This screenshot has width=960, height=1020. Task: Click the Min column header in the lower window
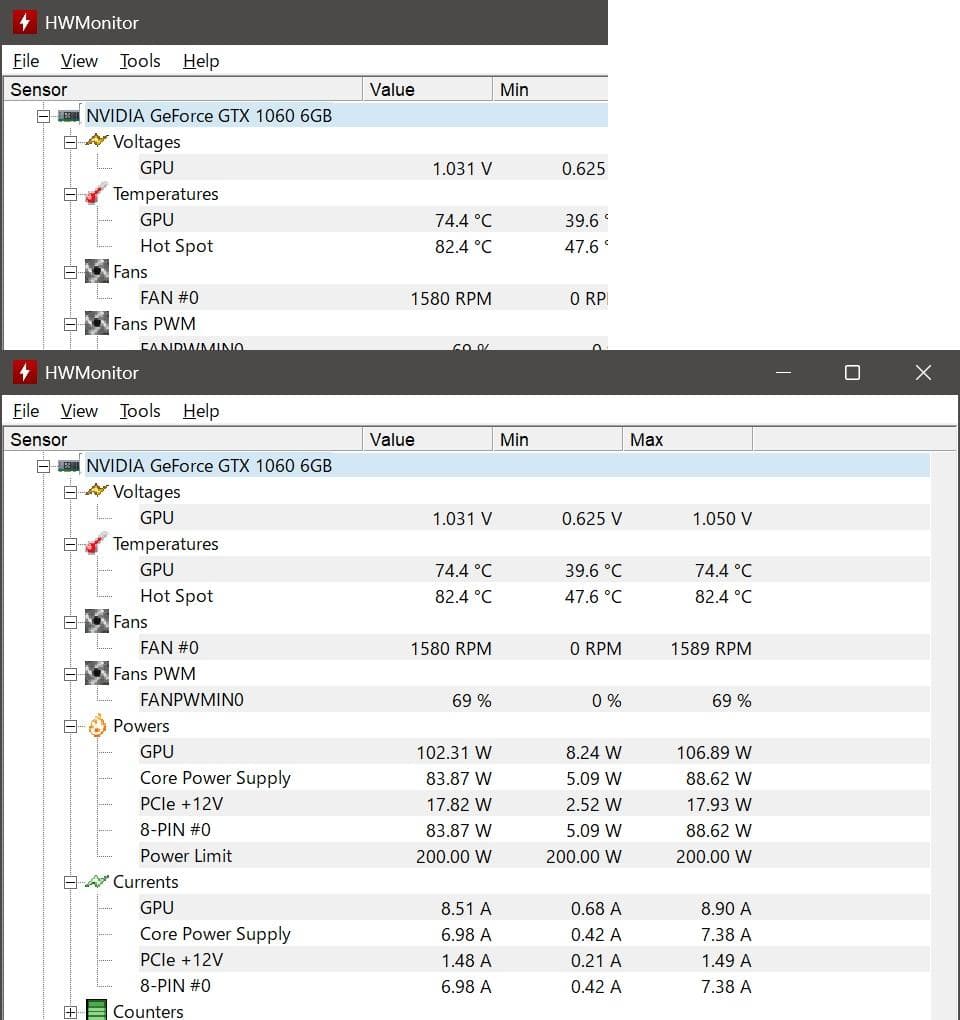pyautogui.click(x=557, y=439)
